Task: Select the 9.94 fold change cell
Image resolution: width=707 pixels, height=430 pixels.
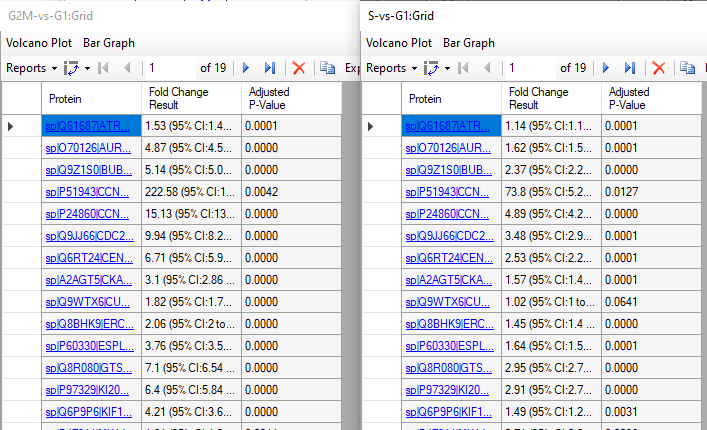Action: (192, 236)
